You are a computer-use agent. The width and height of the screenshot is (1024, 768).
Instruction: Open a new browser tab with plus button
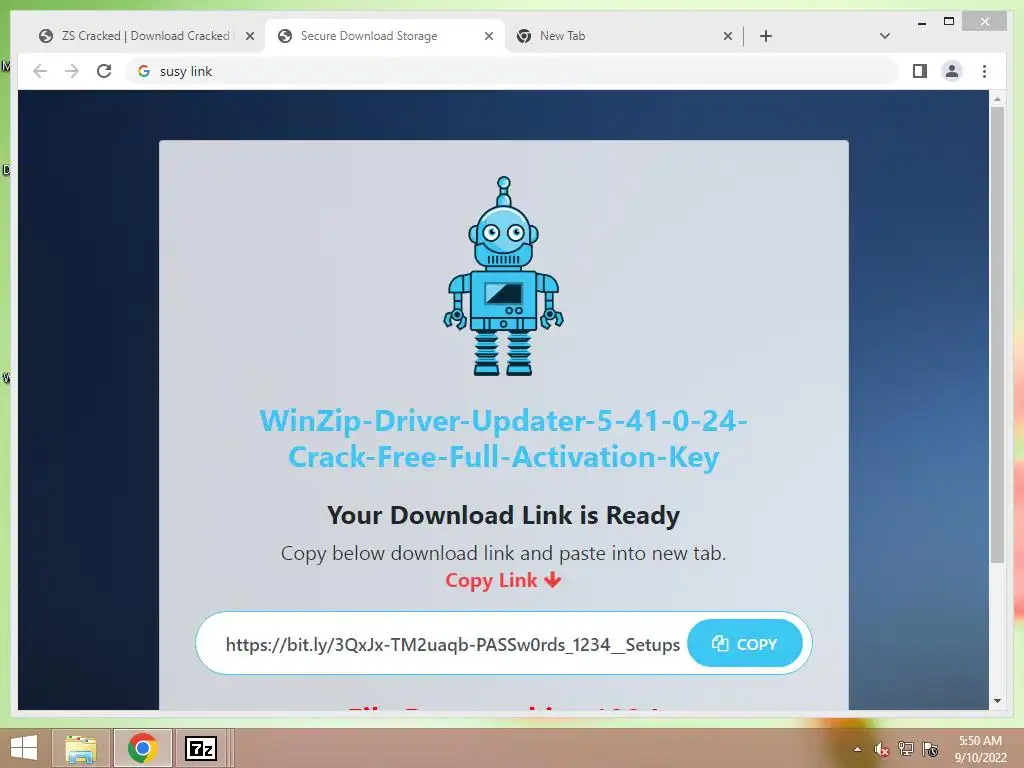766,36
